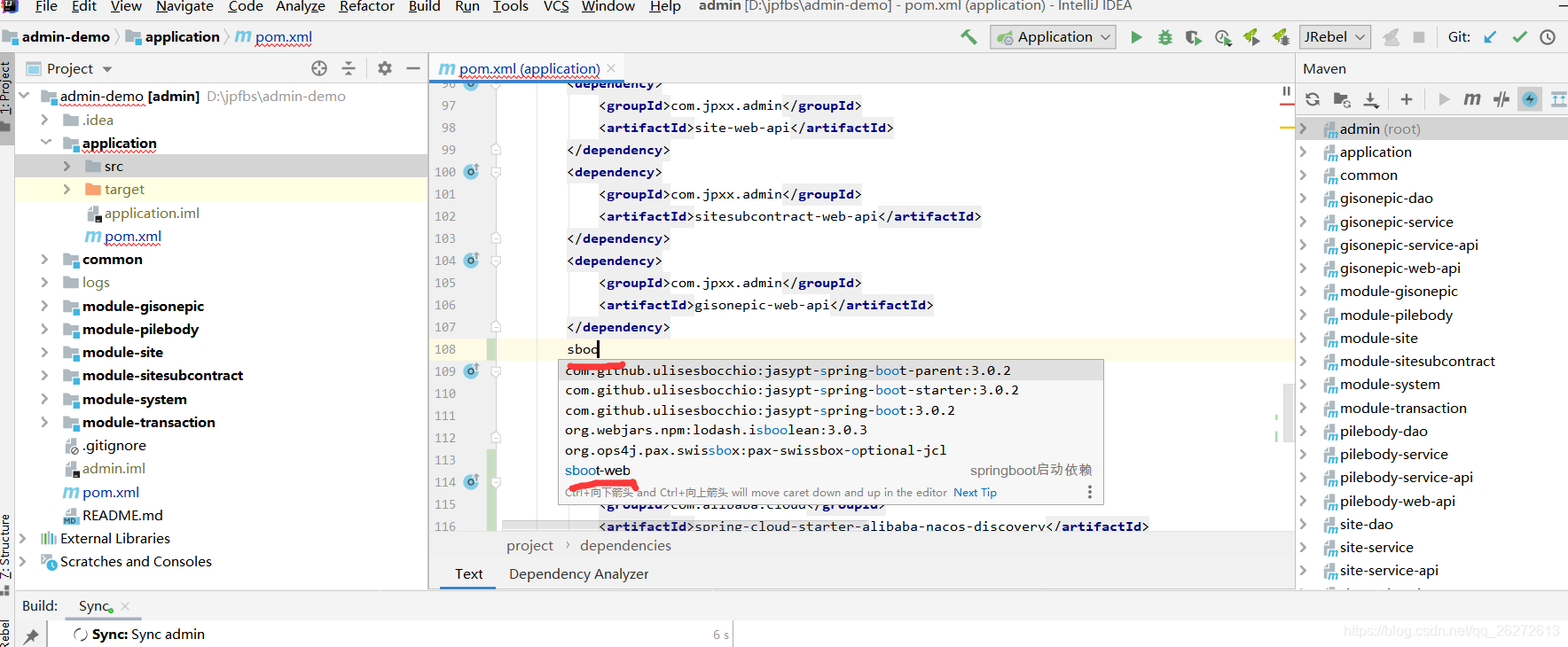Debug with JRebel rocket icon

click(x=1281, y=37)
